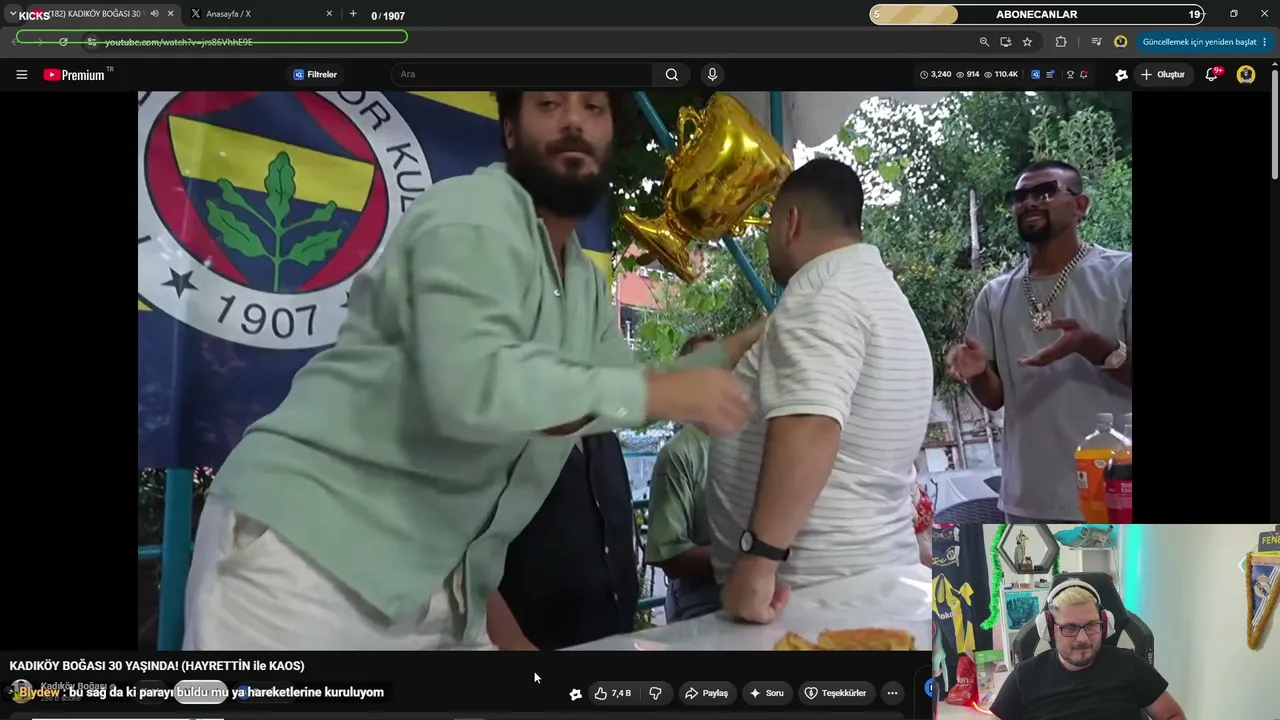Dislike the video
The height and width of the screenshot is (720, 1280).
(x=656, y=693)
